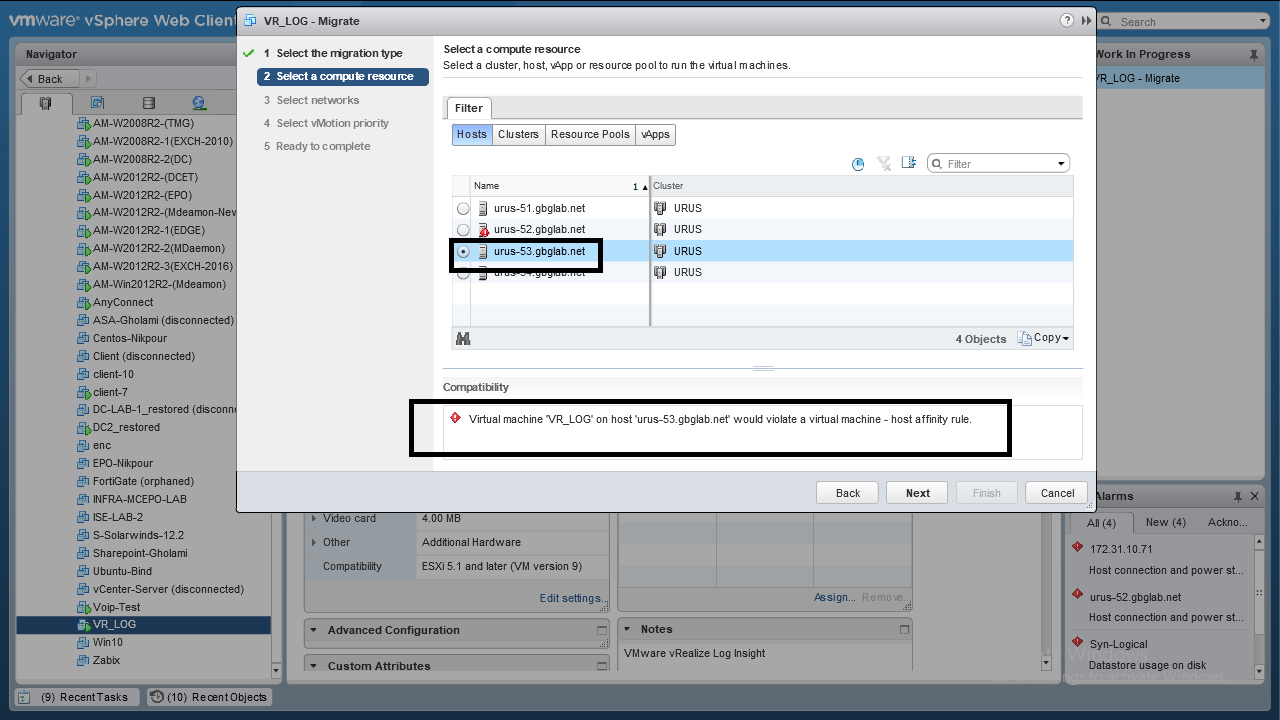Click Next in the Migrate wizard
The width and height of the screenshot is (1280, 720).
(x=918, y=493)
